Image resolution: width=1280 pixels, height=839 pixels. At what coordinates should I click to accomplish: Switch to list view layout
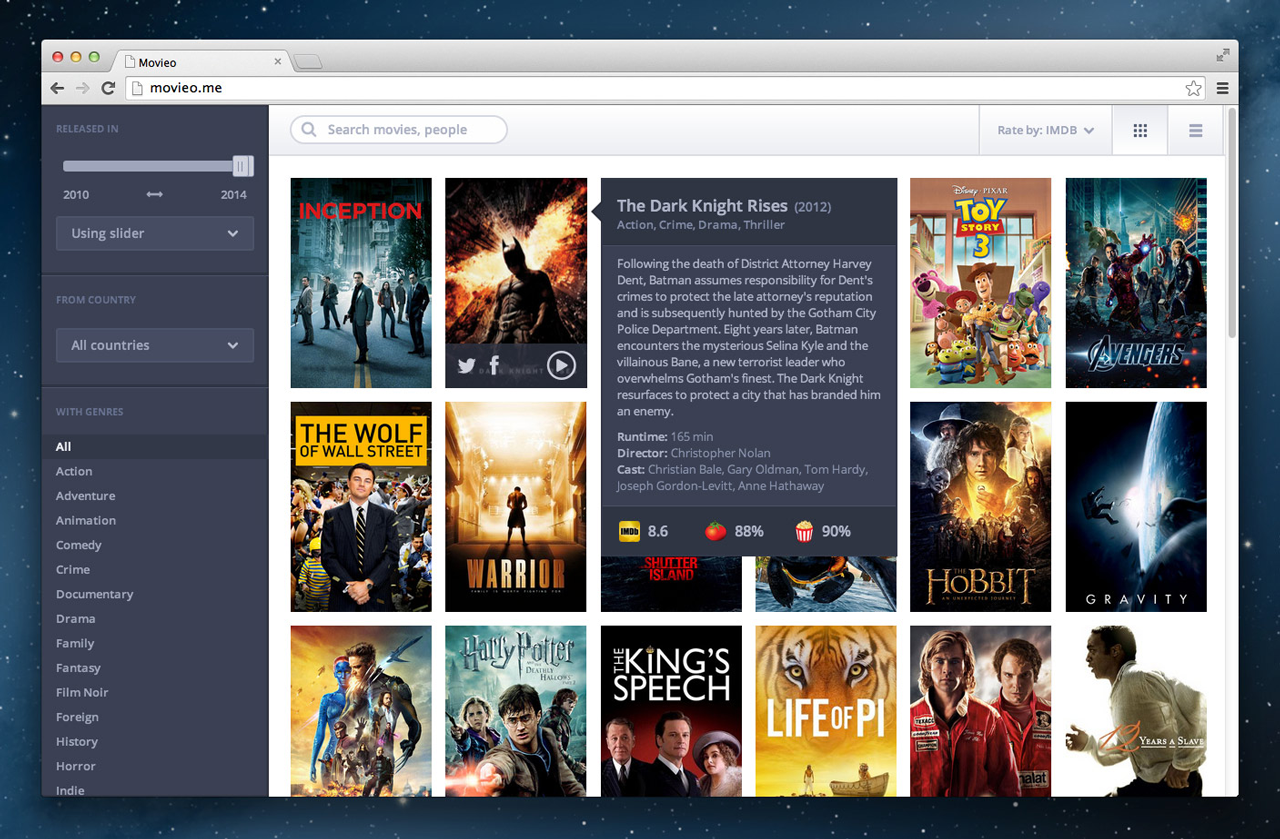tap(1195, 129)
